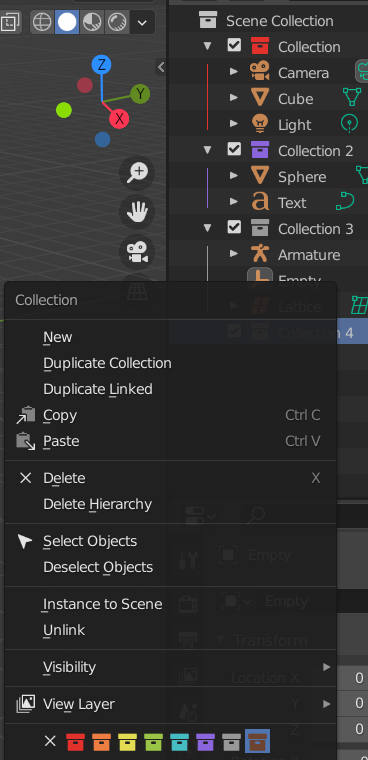Choose Duplicate Linked menu entry
Screen dimensions: 368x760
[170, 389]
